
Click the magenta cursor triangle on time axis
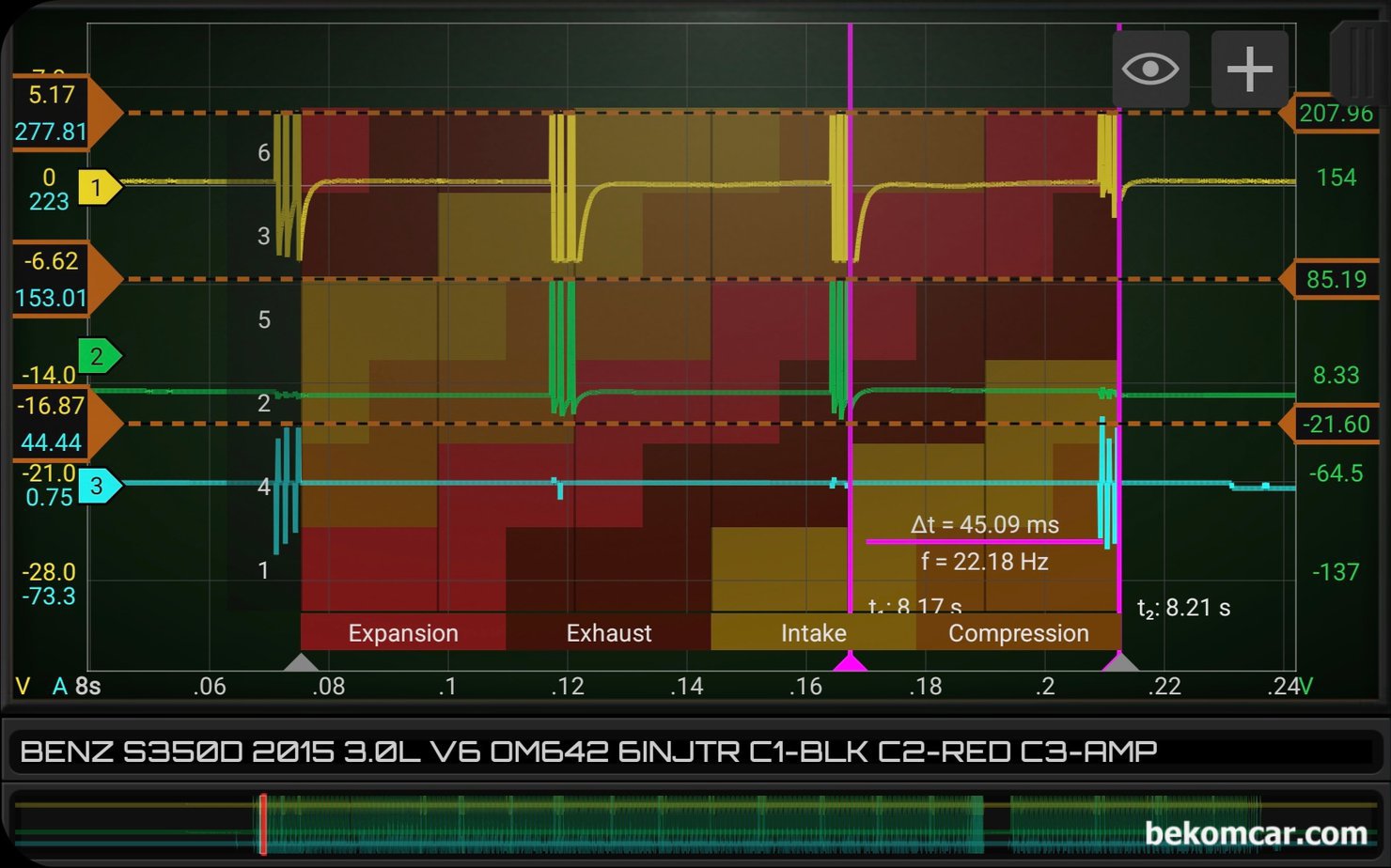tap(851, 661)
